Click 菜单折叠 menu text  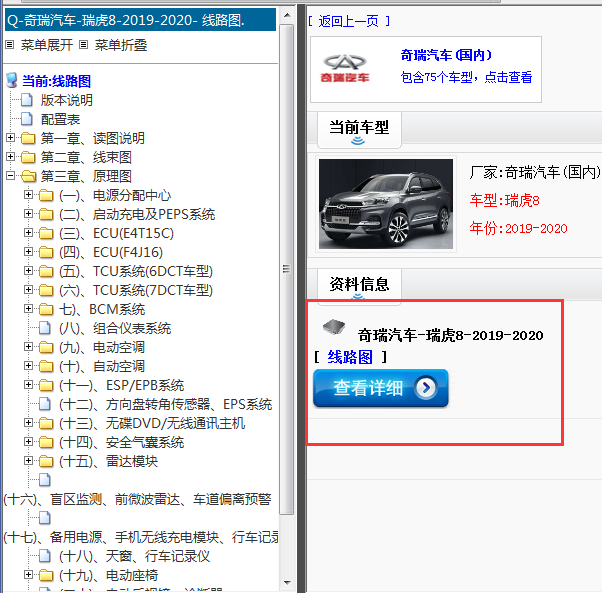[121, 45]
